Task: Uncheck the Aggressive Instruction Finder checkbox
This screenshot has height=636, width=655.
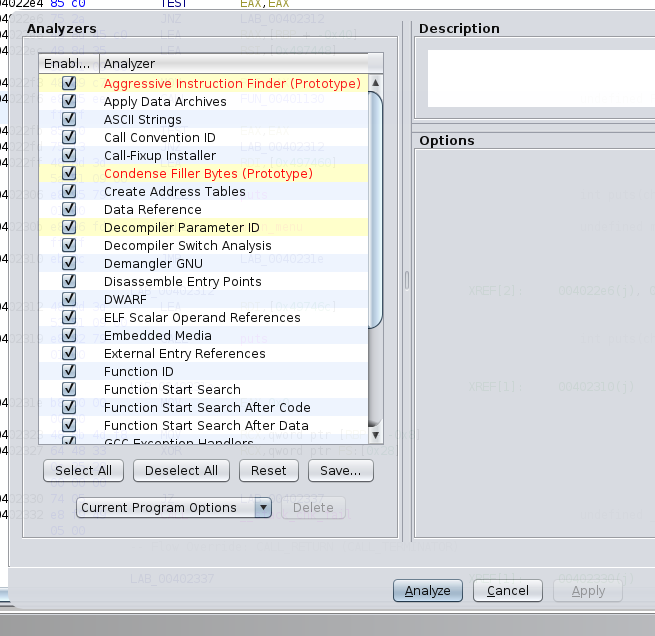Action: click(x=69, y=84)
